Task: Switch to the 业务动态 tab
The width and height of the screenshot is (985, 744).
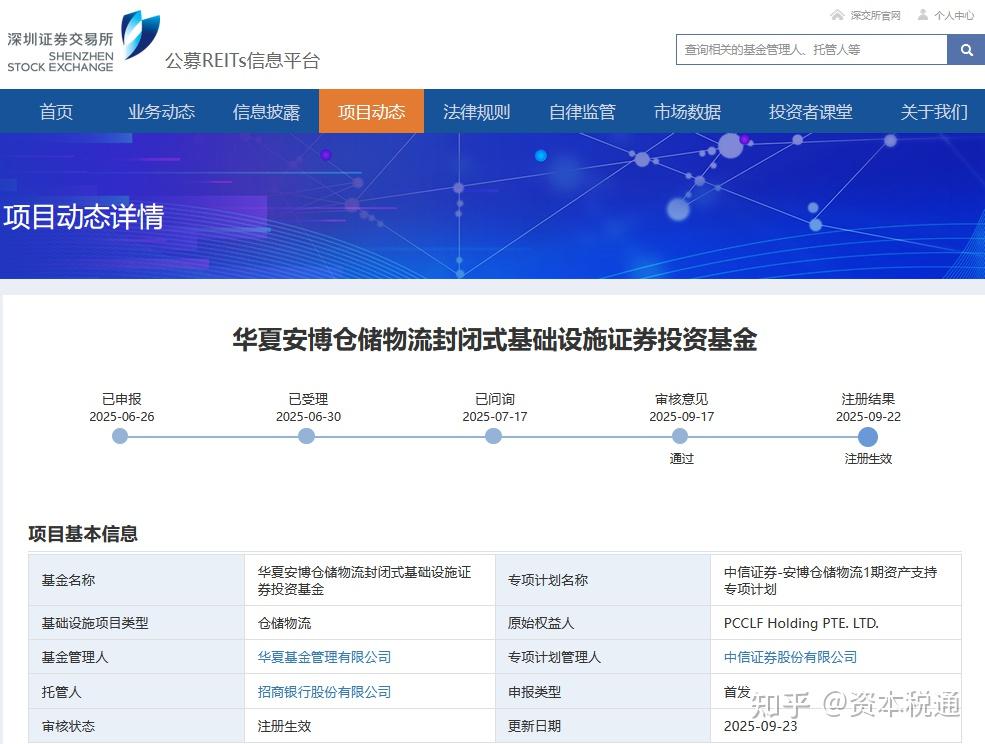Action: click(161, 111)
